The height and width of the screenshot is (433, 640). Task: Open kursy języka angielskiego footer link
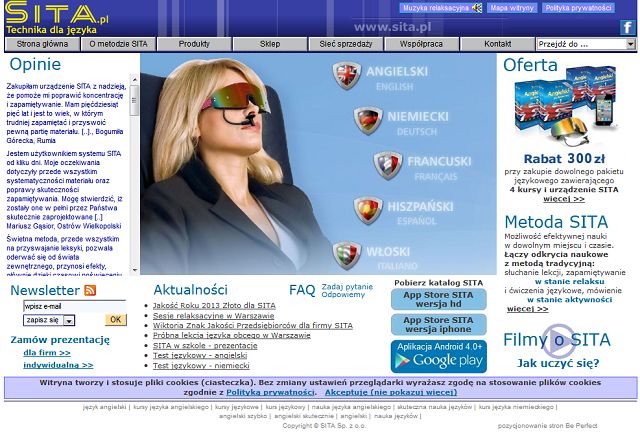(171, 407)
